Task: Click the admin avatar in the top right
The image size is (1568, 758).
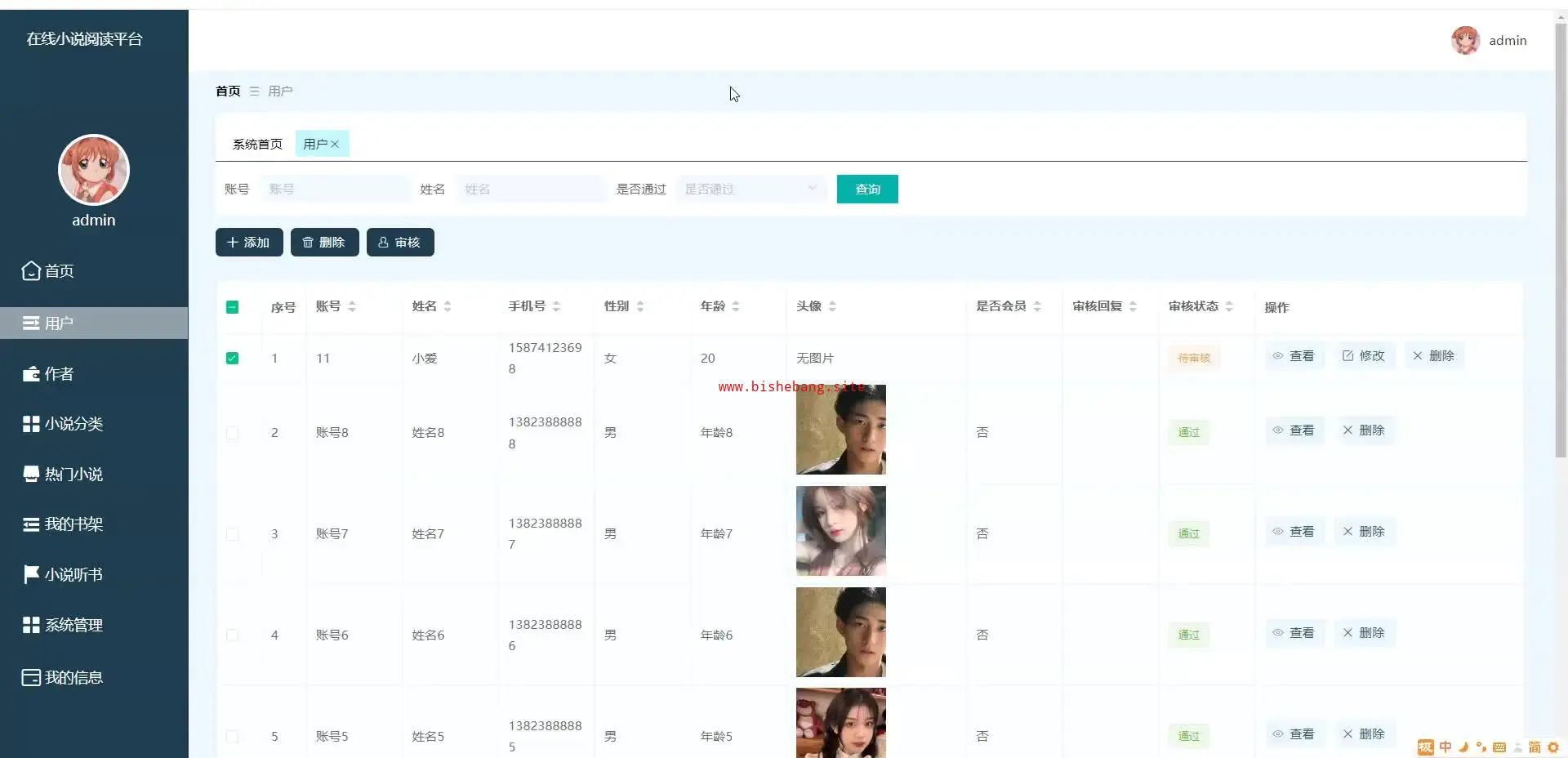Action: [x=1465, y=41]
